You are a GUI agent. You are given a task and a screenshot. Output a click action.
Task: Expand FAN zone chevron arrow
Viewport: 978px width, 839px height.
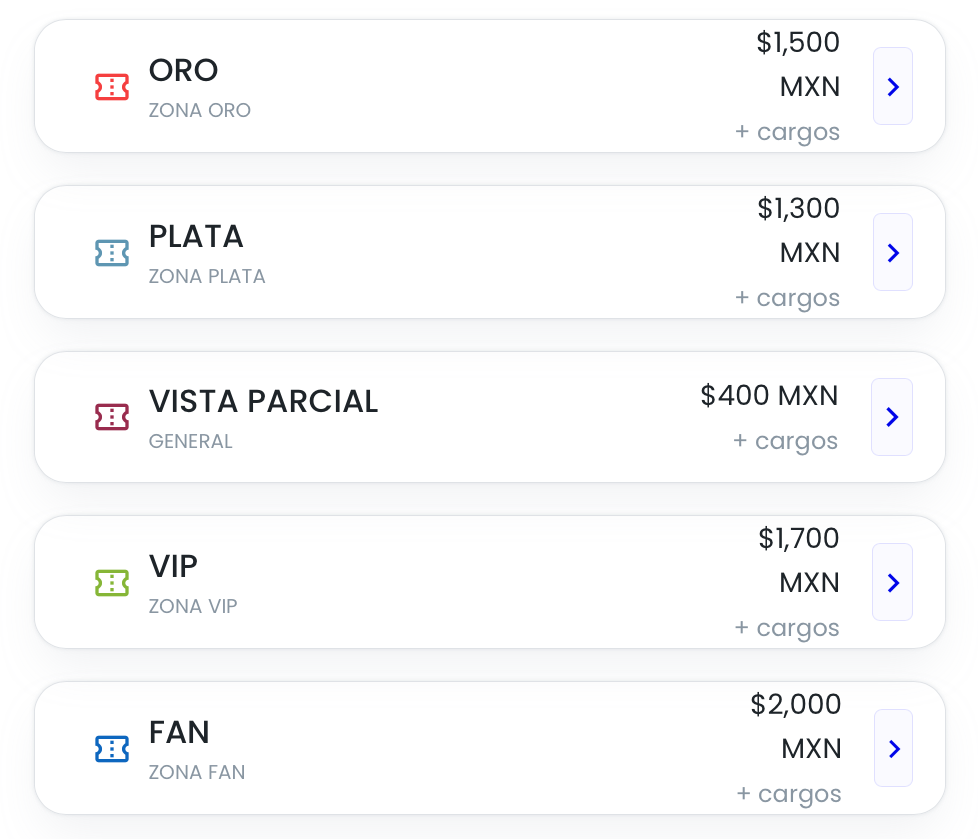pyautogui.click(x=893, y=748)
